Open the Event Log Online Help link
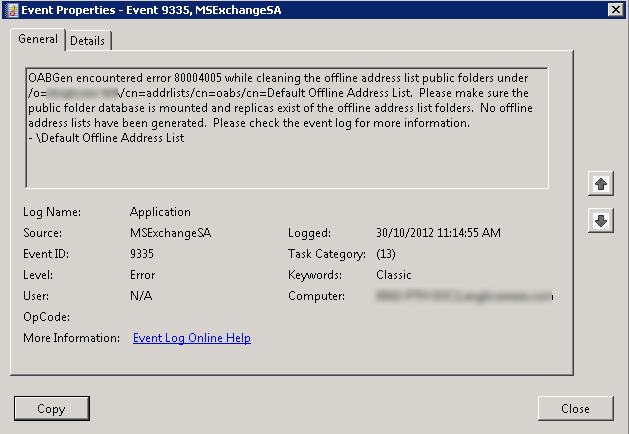The image size is (629, 434). [x=192, y=338]
